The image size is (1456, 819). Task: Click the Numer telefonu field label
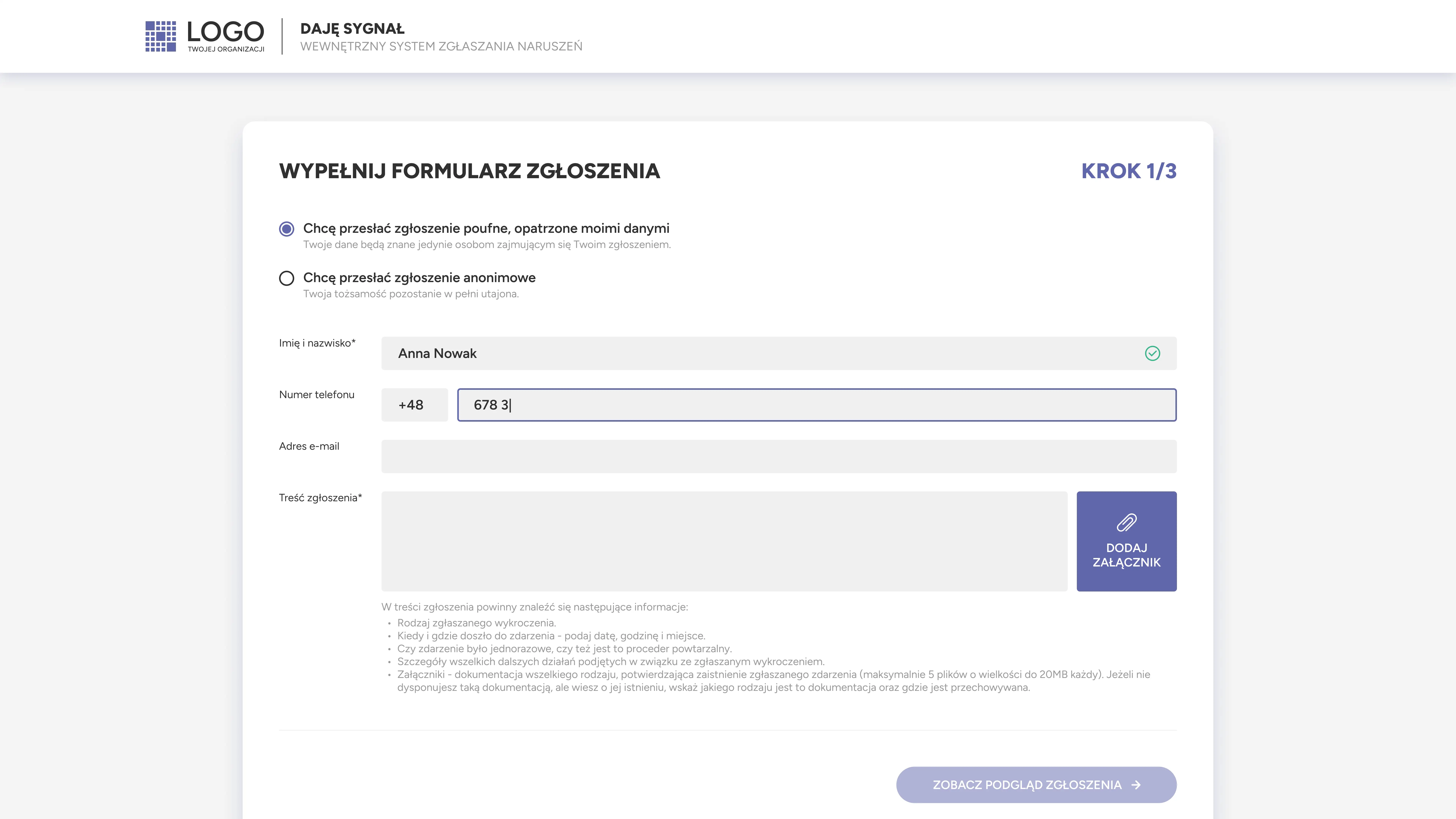[x=317, y=395]
